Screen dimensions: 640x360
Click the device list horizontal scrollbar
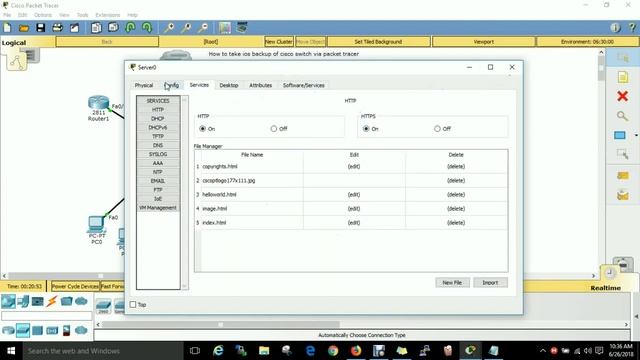point(220,324)
